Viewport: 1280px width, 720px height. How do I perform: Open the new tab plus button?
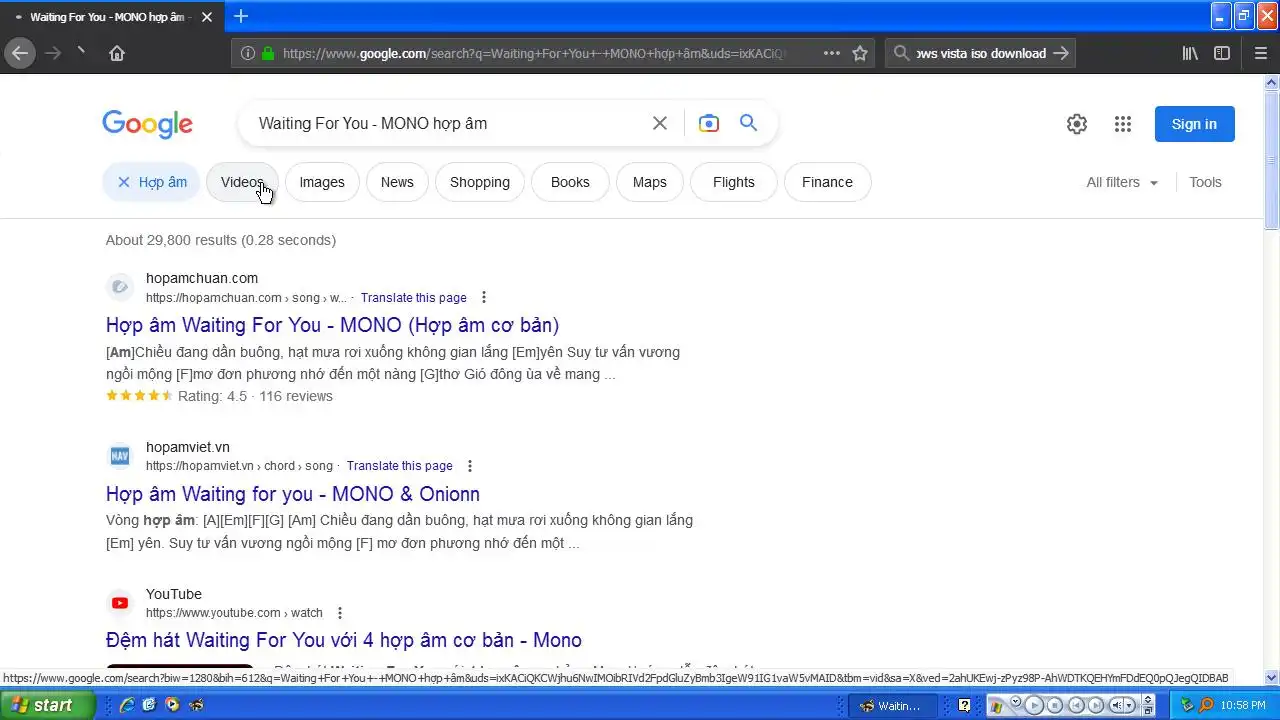tap(241, 16)
